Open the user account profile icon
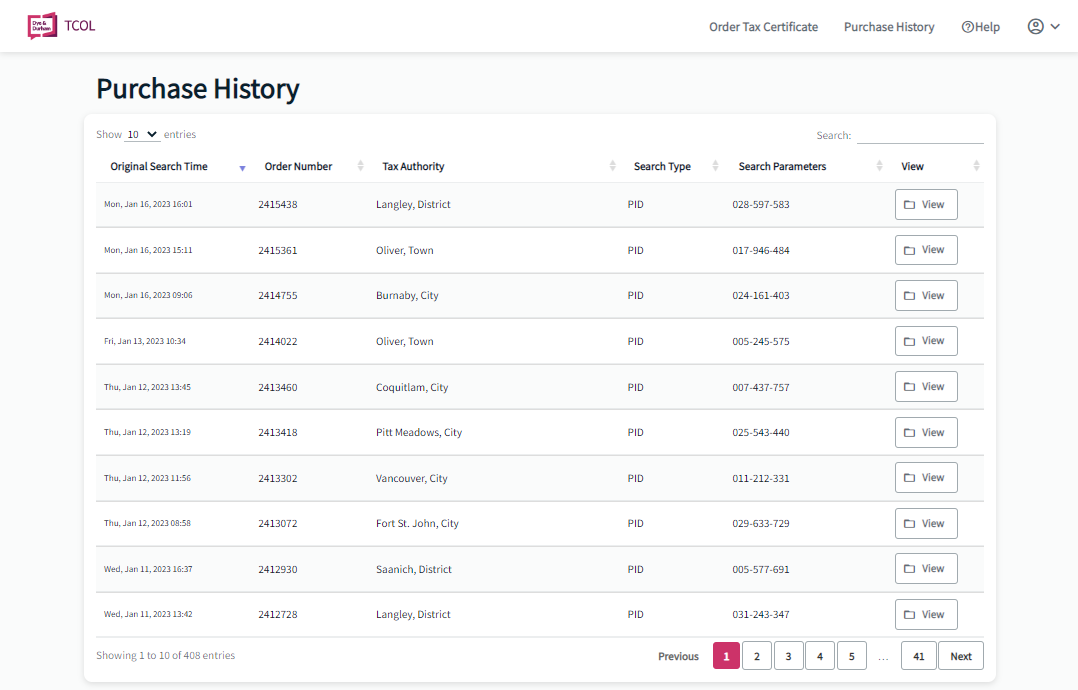1078x690 pixels. click(x=1035, y=27)
